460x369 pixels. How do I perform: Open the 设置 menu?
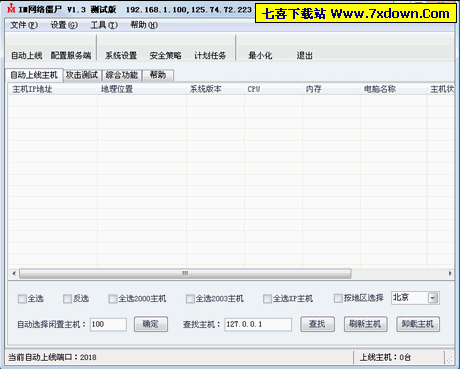[64, 25]
